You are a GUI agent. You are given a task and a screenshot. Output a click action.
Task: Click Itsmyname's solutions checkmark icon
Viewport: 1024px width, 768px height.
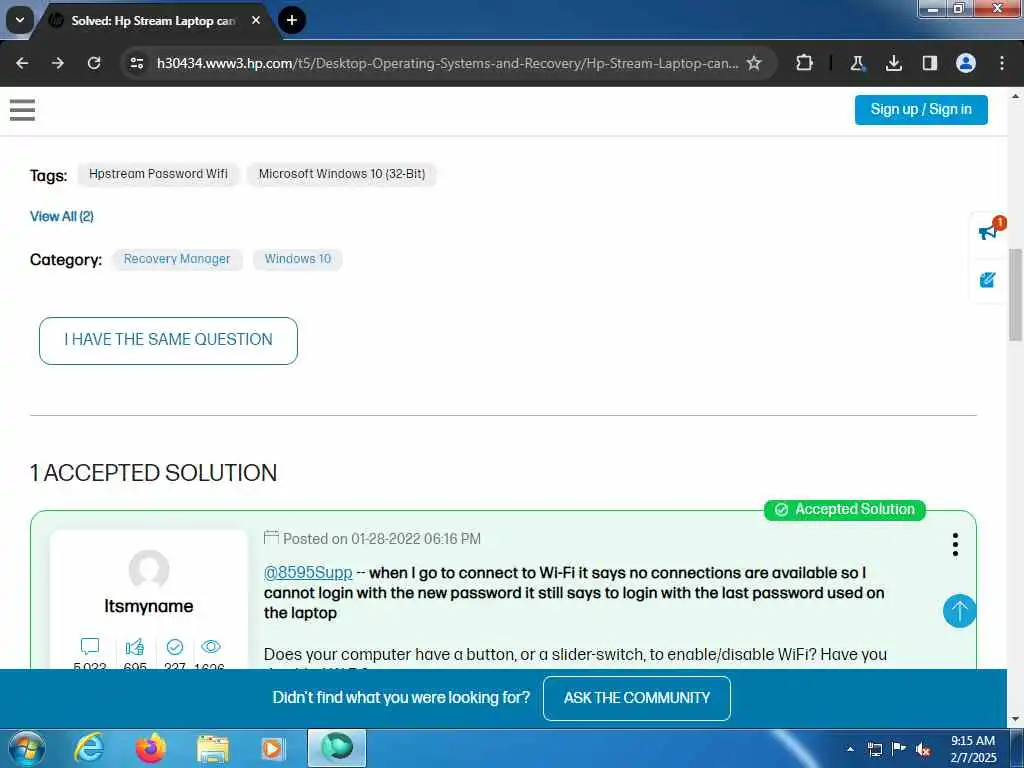[x=175, y=647]
